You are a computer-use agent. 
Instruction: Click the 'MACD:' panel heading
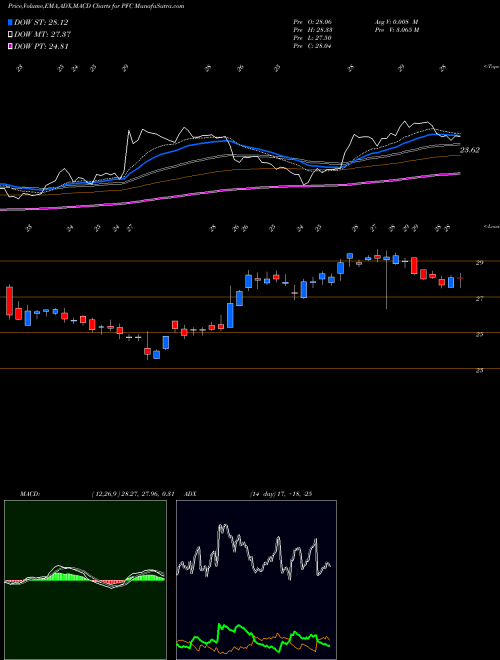coord(29,494)
